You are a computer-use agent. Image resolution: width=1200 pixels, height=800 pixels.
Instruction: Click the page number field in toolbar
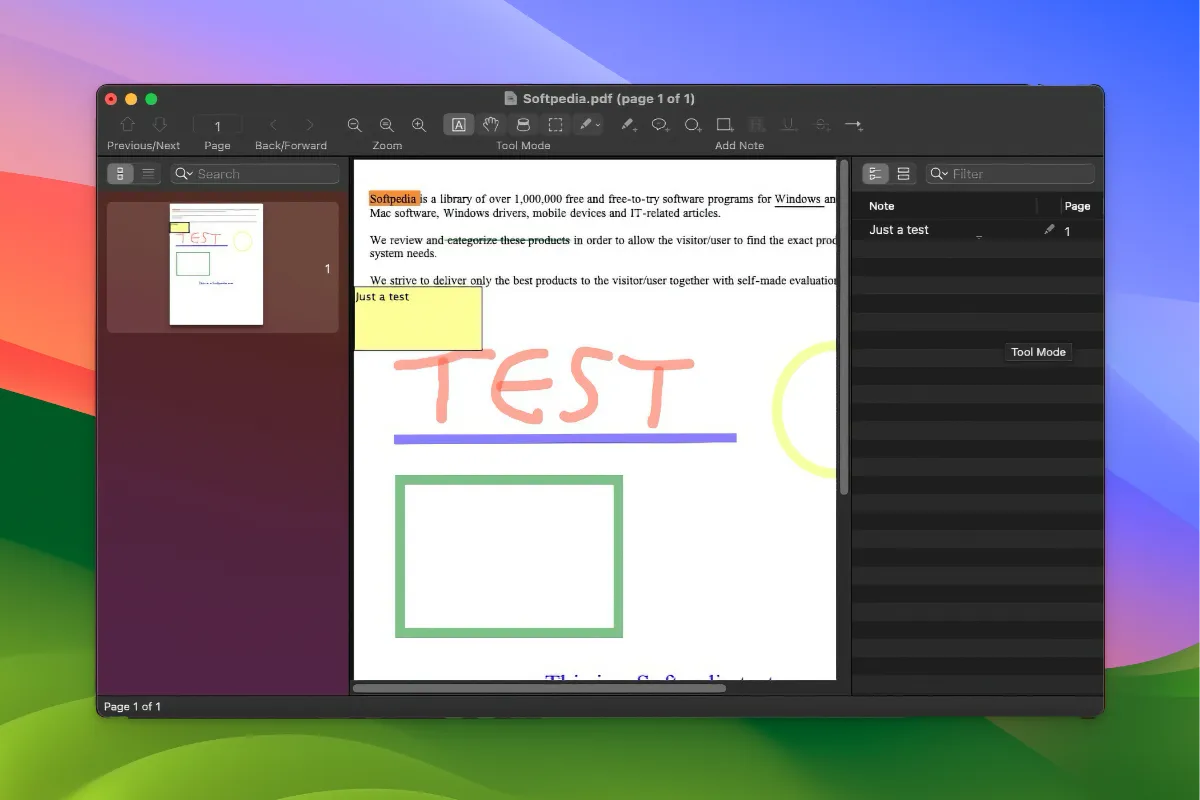(217, 126)
